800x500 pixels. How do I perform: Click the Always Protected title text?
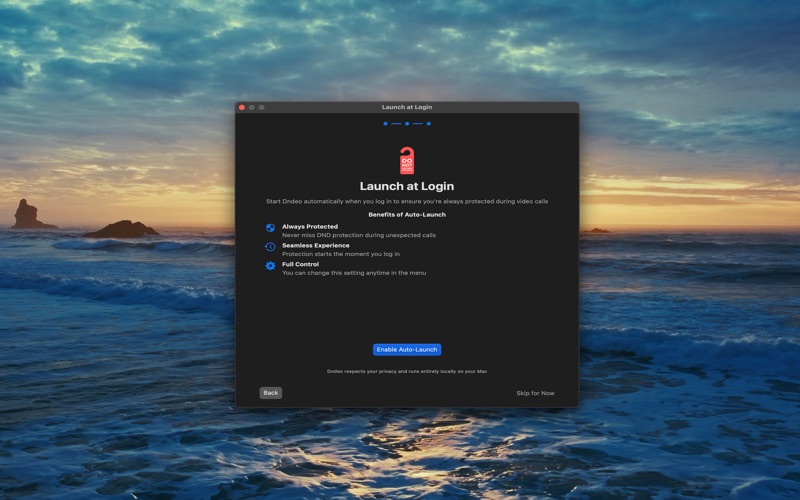pyautogui.click(x=310, y=227)
